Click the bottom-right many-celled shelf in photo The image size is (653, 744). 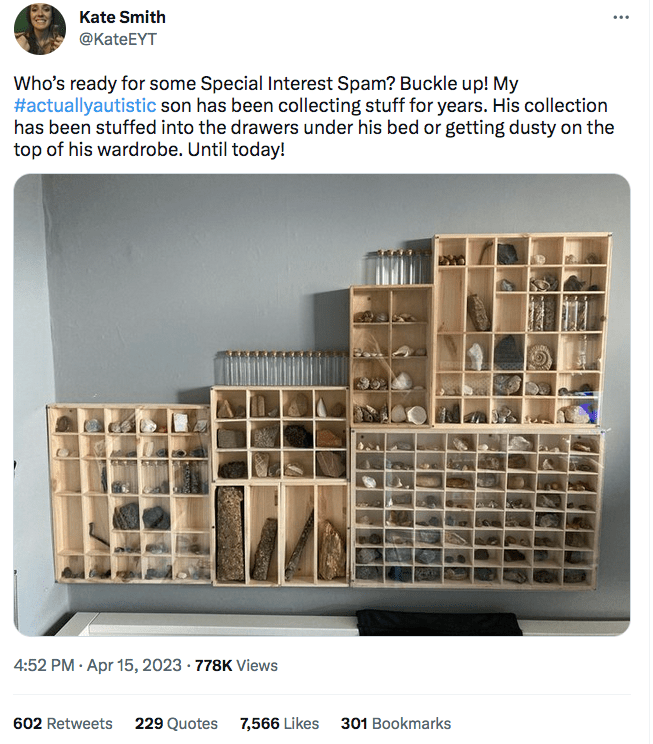click(x=477, y=507)
